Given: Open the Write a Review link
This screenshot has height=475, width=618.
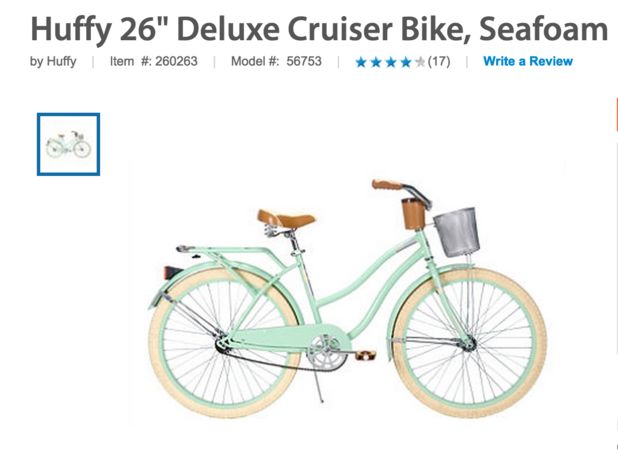Looking at the screenshot, I should coord(528,61).
